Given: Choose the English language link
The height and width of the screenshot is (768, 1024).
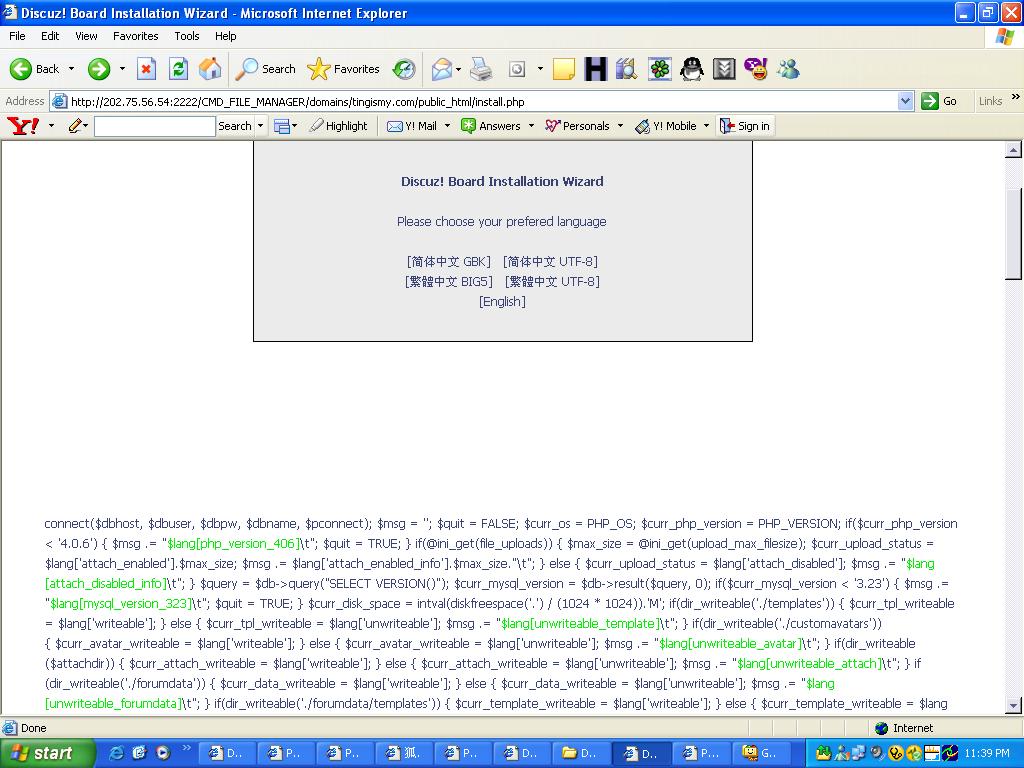Looking at the screenshot, I should (x=502, y=301).
